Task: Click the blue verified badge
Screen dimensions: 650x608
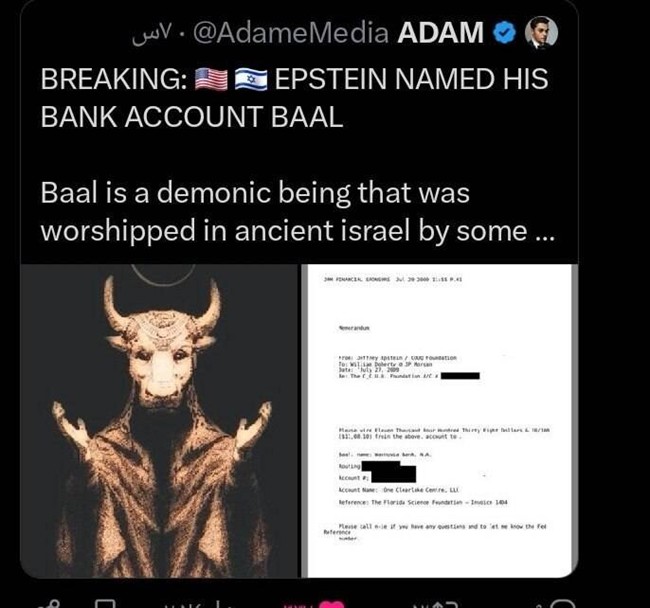Action: pyautogui.click(x=504, y=33)
